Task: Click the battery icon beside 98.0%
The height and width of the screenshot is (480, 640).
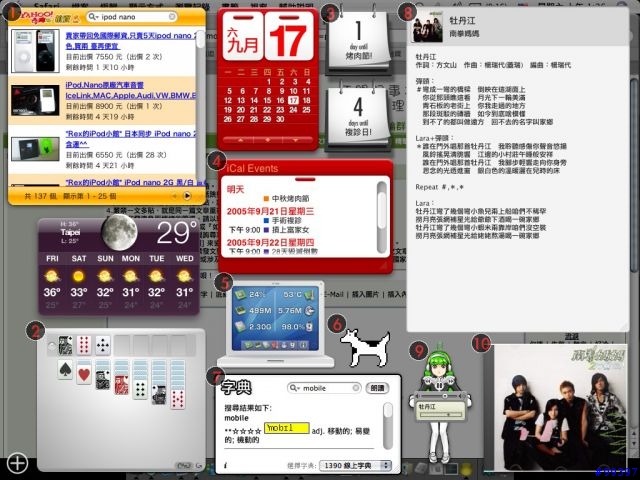Action: (x=309, y=327)
